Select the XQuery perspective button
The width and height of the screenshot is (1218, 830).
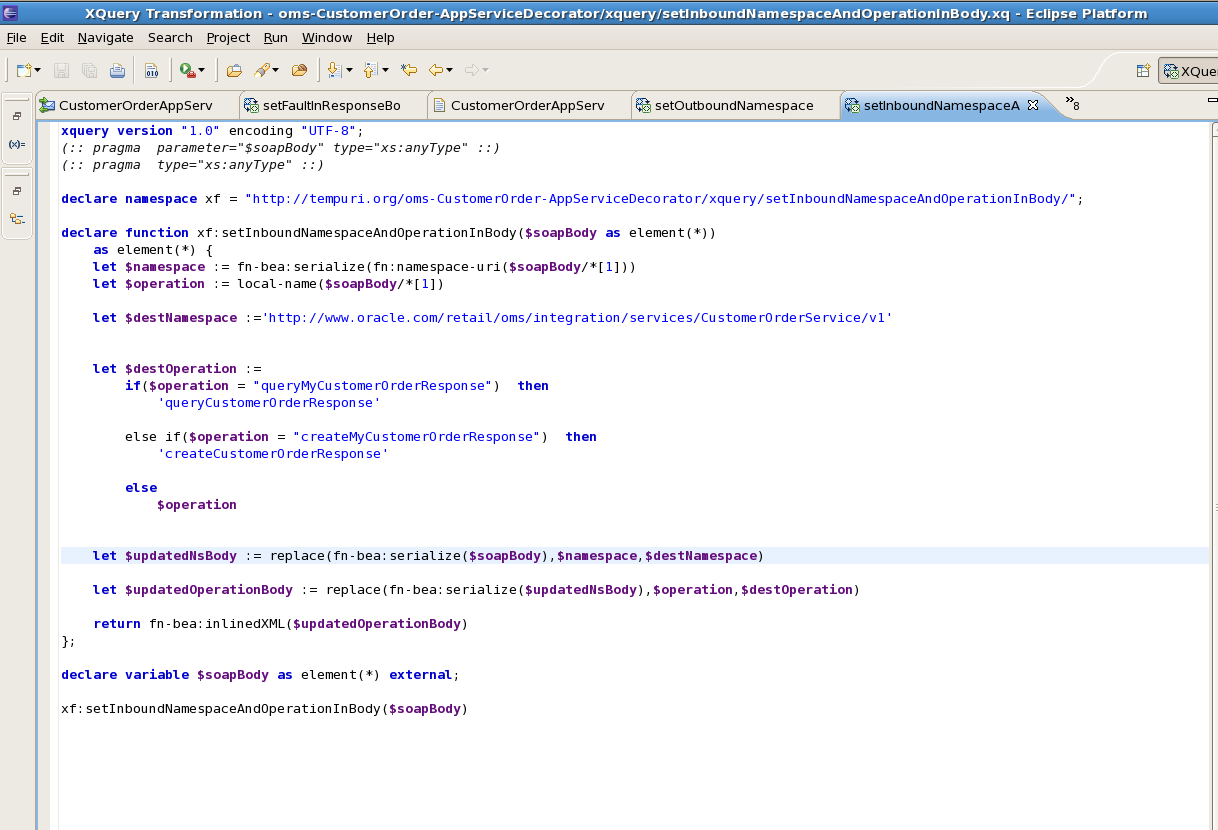pyautogui.click(x=1189, y=71)
